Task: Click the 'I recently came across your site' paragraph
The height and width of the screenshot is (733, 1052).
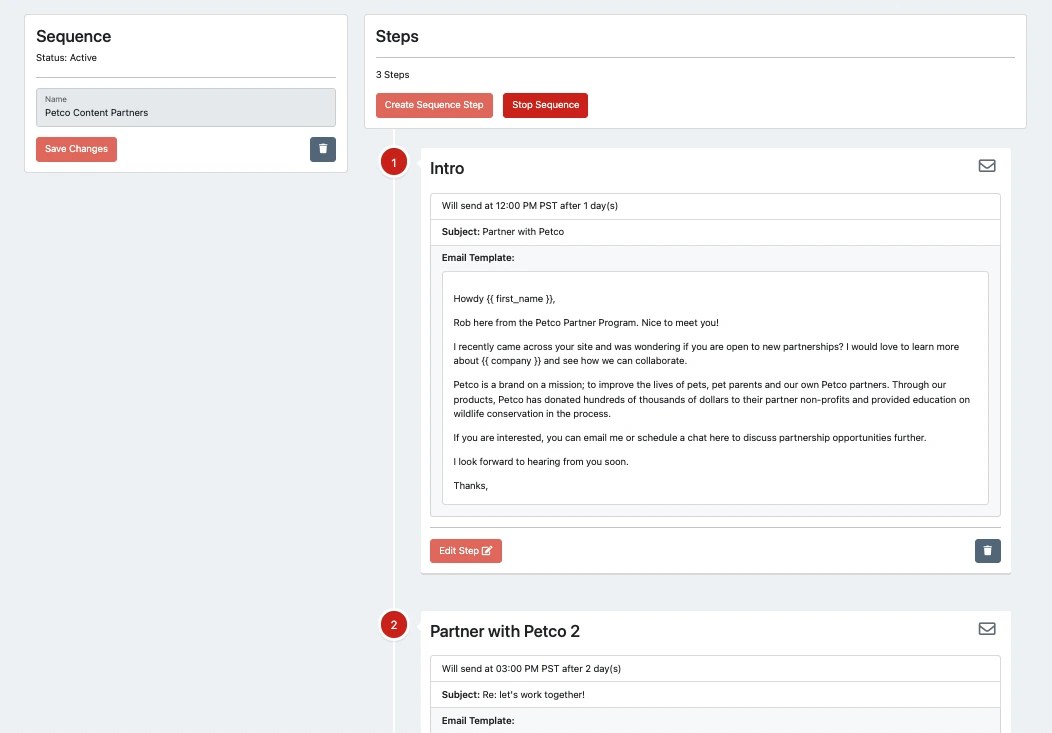Action: tap(706, 353)
